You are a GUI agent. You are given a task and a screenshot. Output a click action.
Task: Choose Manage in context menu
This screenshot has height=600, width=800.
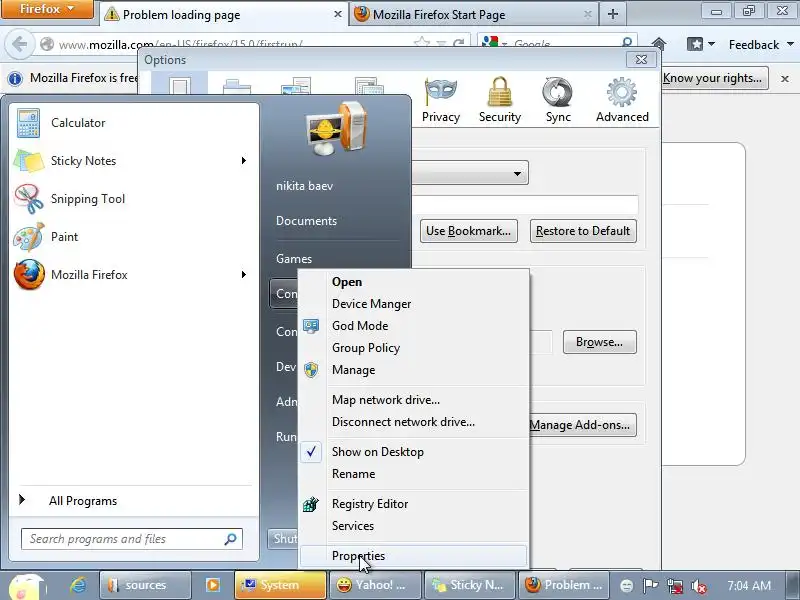[413, 370]
